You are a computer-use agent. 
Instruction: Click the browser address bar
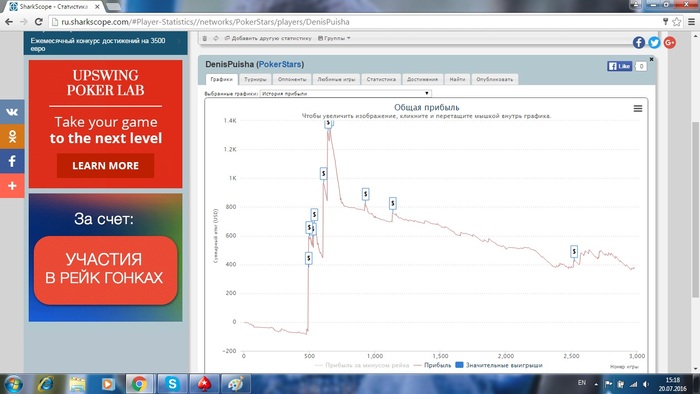[x=353, y=21]
